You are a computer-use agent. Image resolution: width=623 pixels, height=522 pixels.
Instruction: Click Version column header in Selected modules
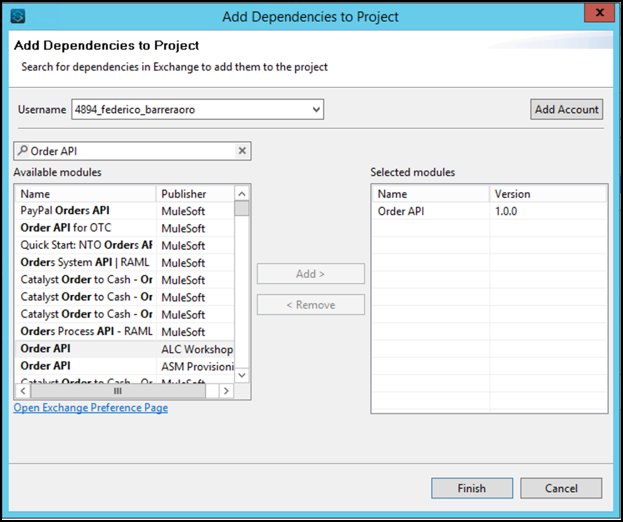coord(548,194)
